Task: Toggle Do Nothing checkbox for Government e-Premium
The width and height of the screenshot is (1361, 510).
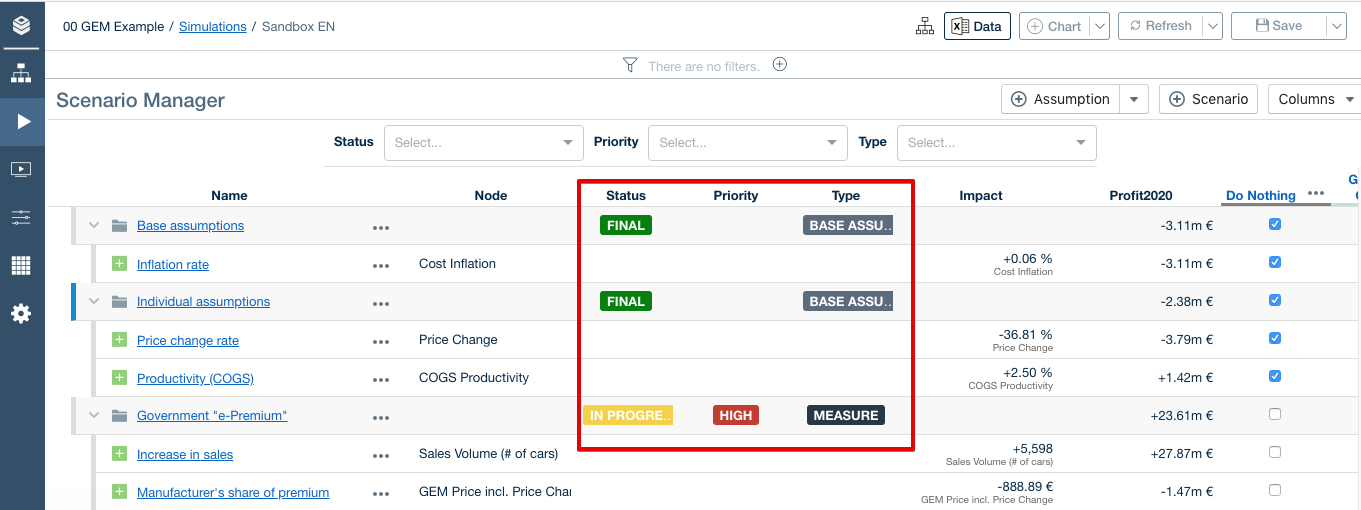Action: coord(1274,414)
